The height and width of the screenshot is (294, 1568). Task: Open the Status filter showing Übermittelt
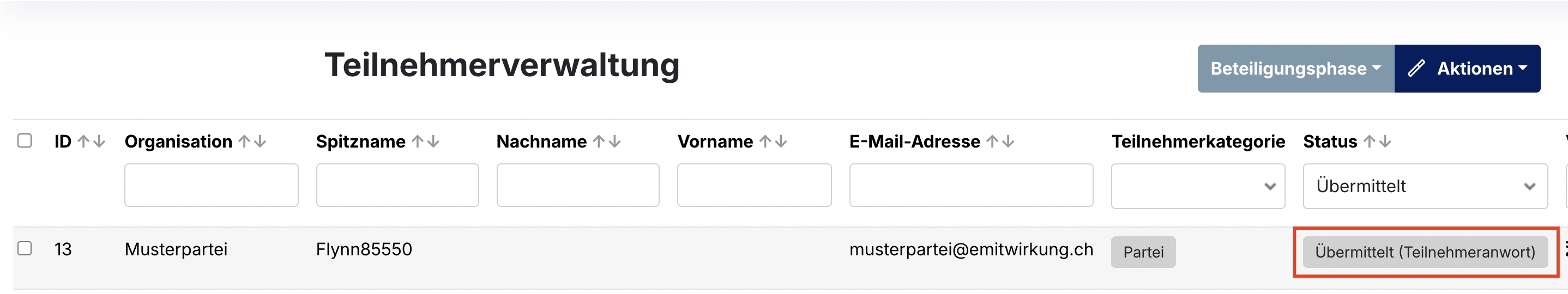[x=1425, y=186]
